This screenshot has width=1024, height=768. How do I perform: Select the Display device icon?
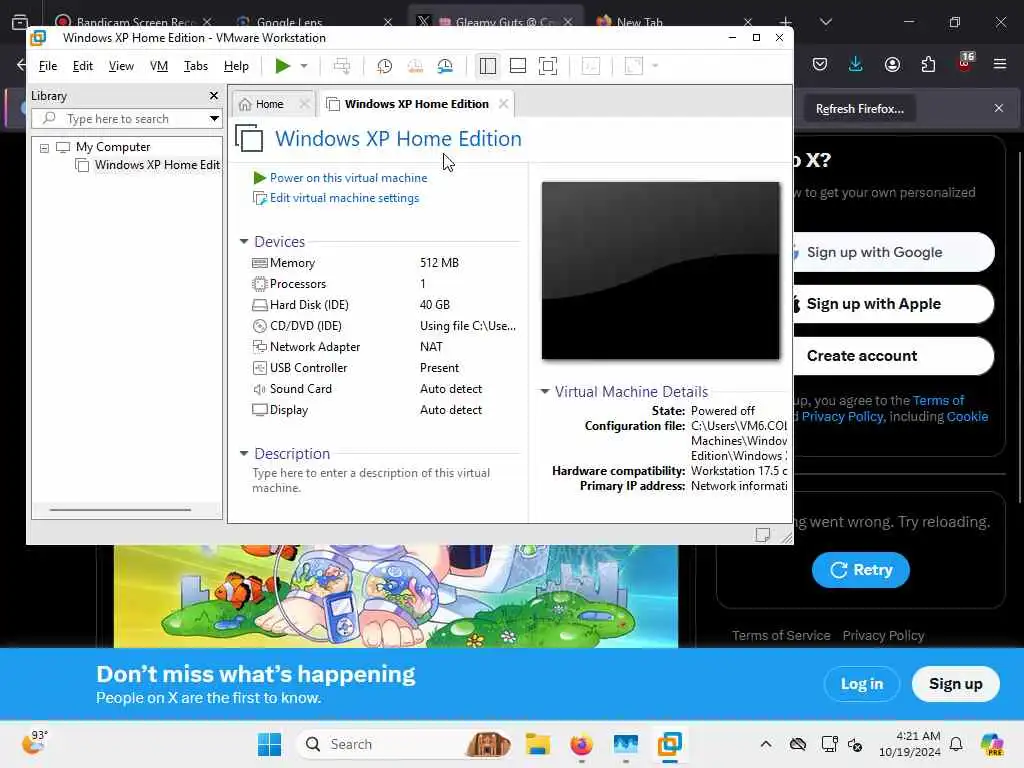click(260, 410)
